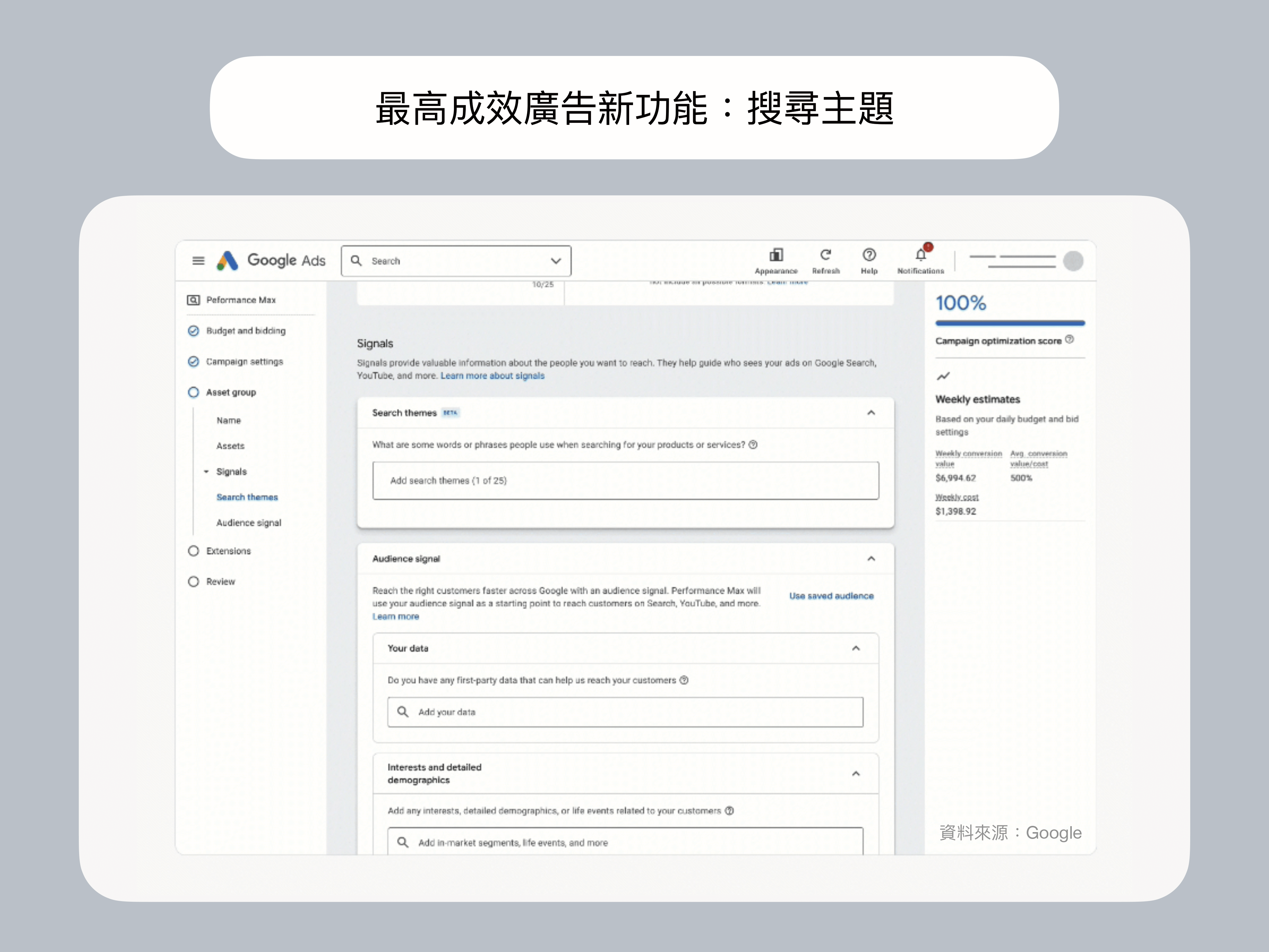Collapse the Your data section

click(x=856, y=649)
